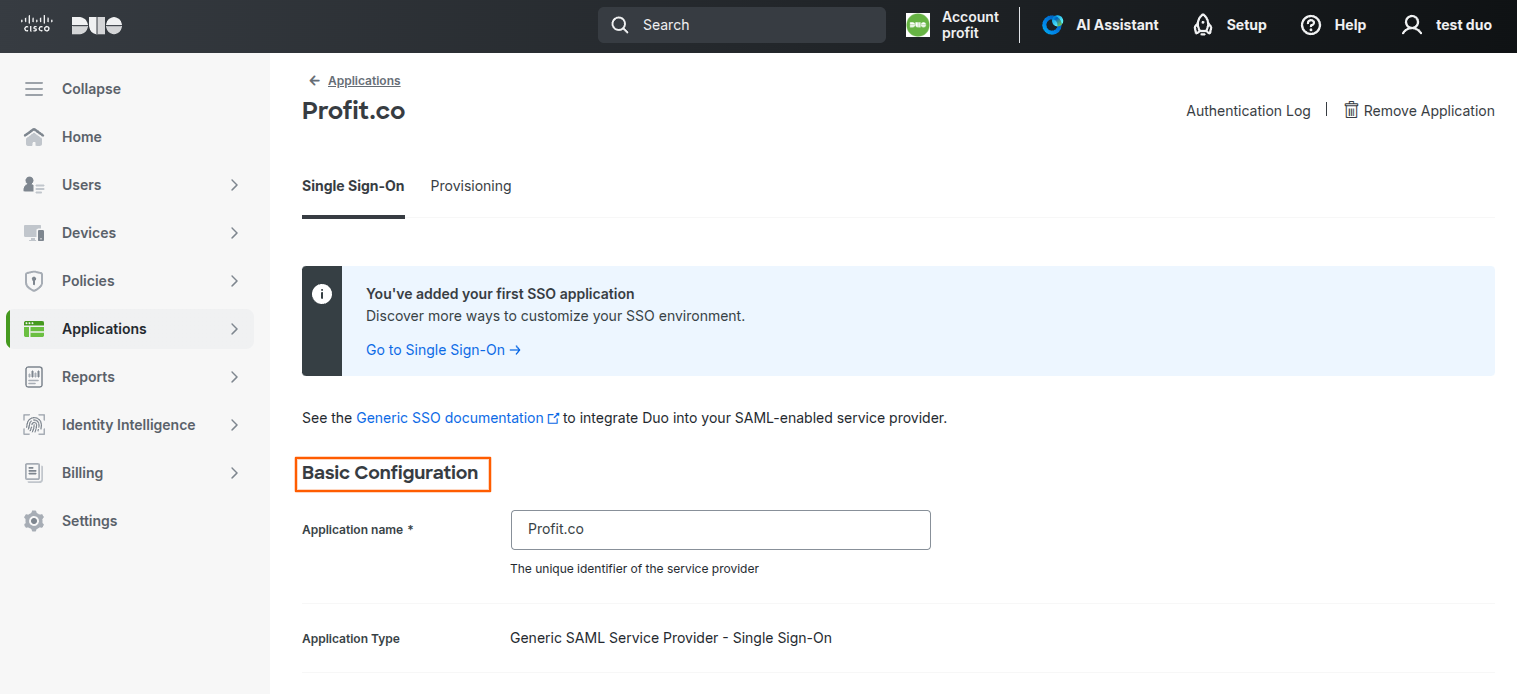Expand the Users menu chevron
Viewport: 1517px width, 694px height.
(x=234, y=185)
